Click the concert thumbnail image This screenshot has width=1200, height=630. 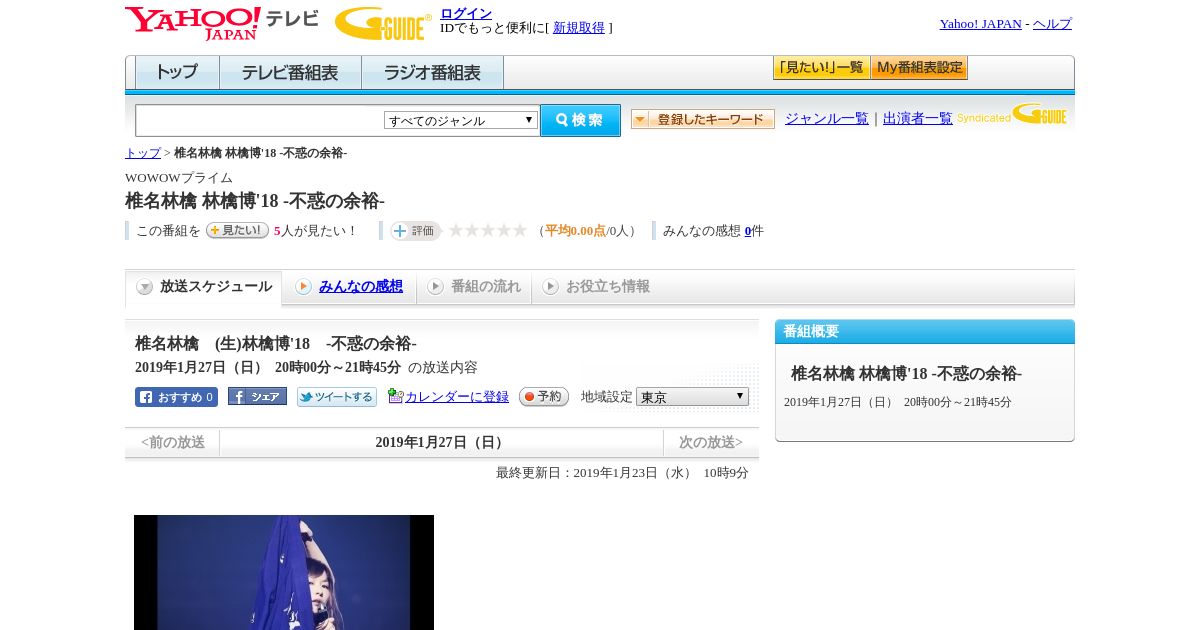pos(284,572)
